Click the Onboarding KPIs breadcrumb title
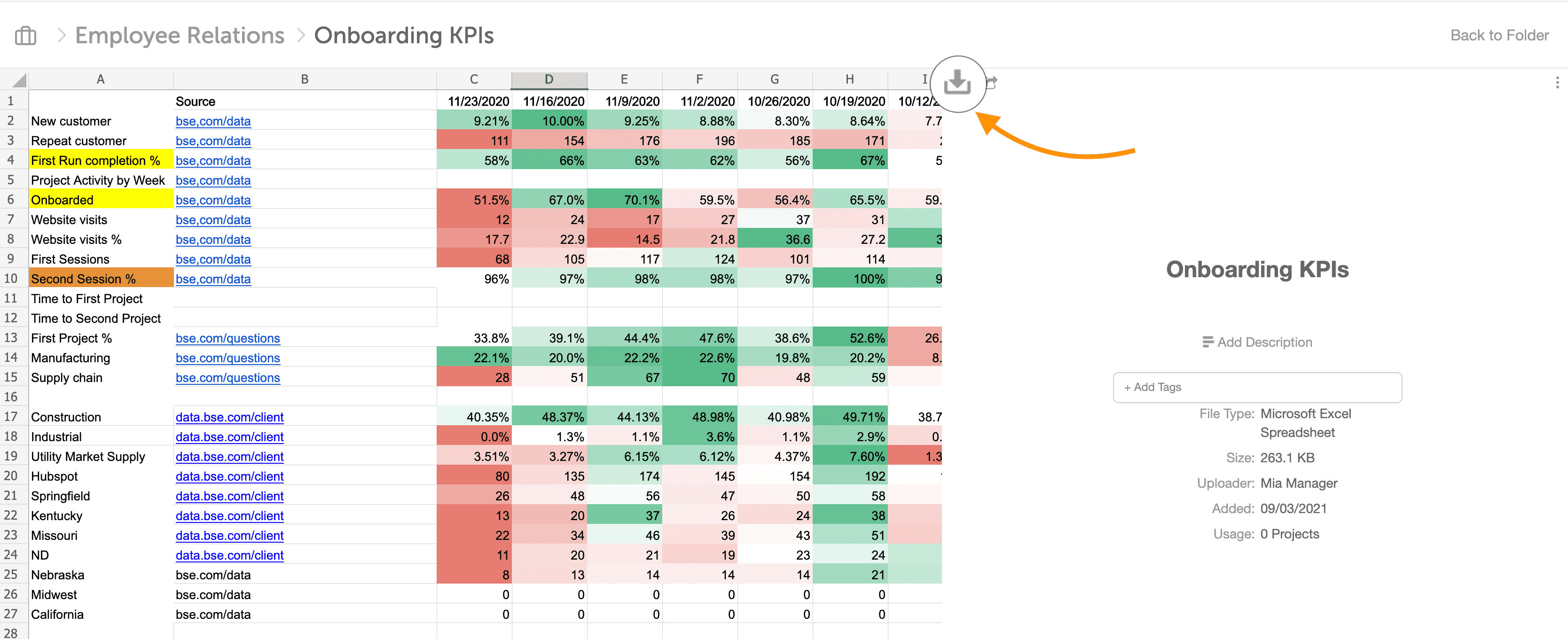 click(404, 35)
